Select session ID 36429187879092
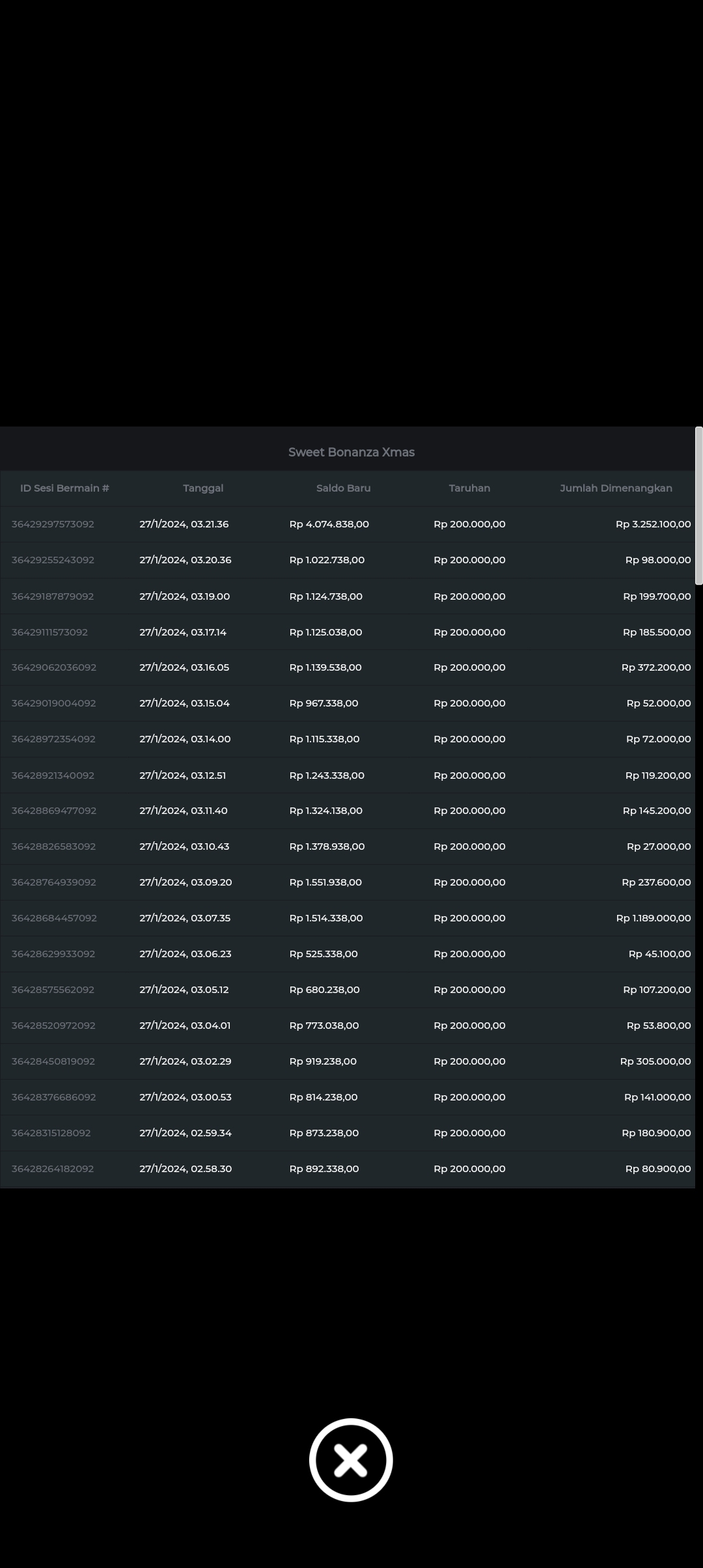 53,596
